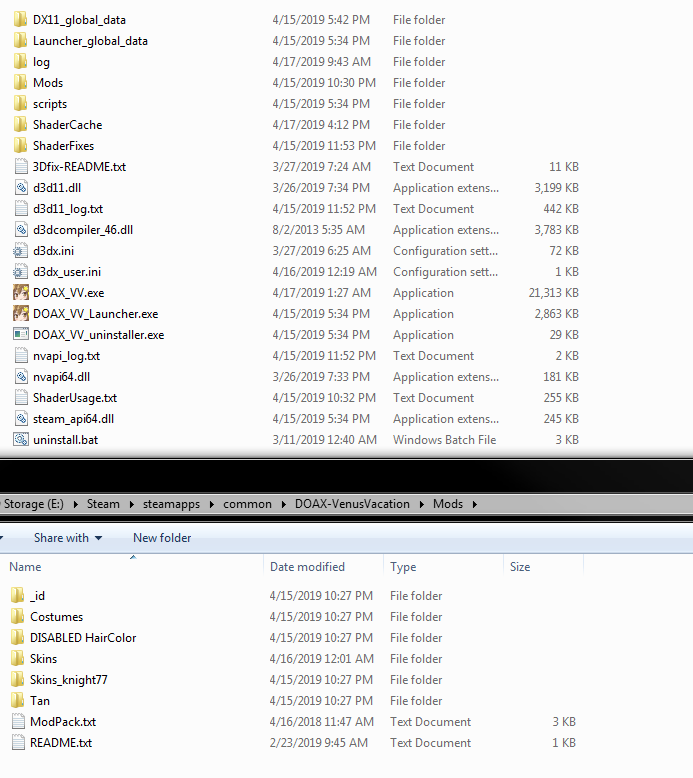Select the 'd3dx.ini' file name
The height and width of the screenshot is (778, 693).
tap(54, 251)
